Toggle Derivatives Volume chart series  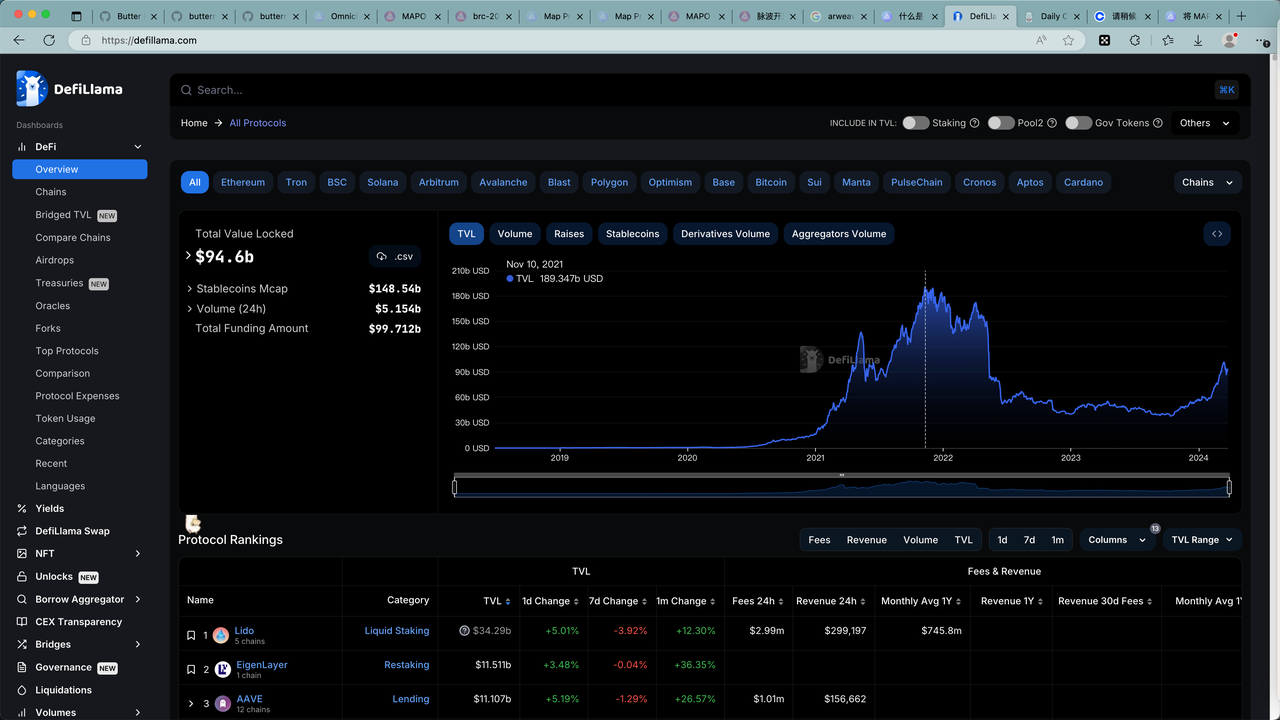point(726,233)
